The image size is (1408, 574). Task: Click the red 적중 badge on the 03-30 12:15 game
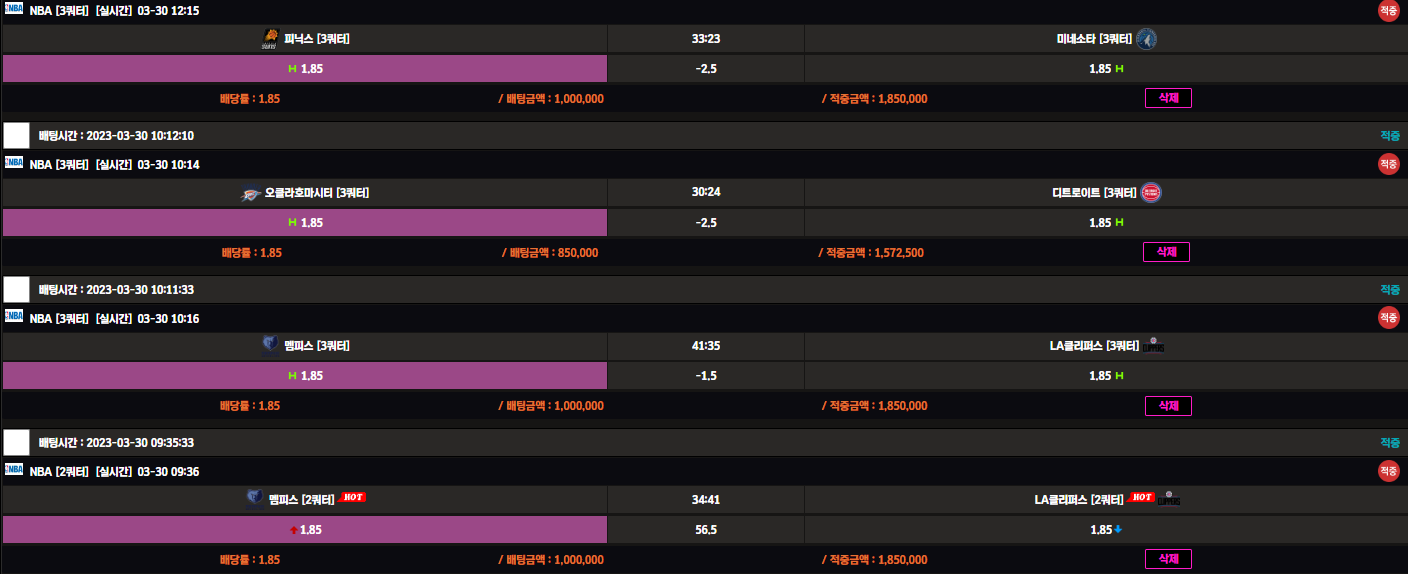tap(1388, 10)
